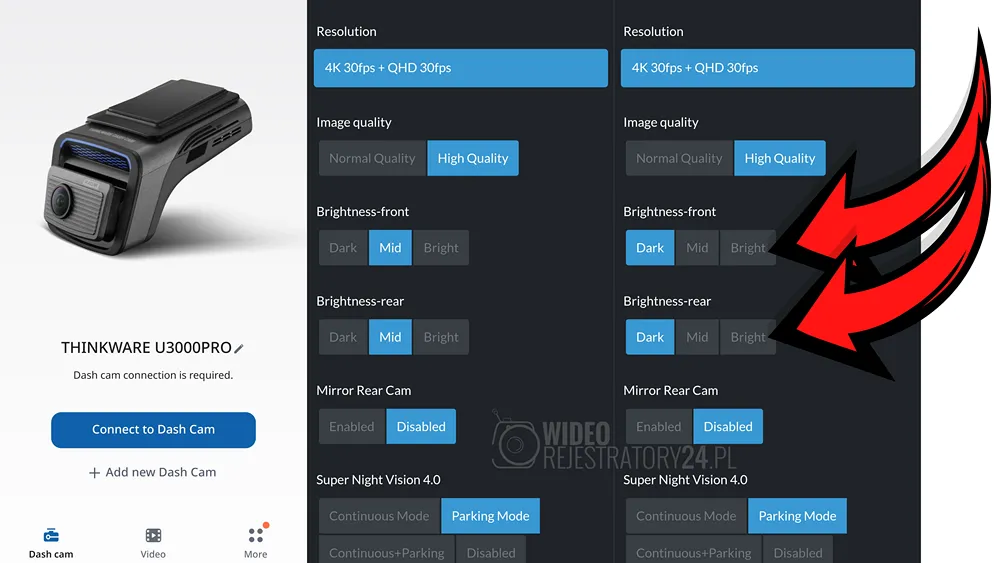The image size is (1000, 563).
Task: Open the More tab dots icon
Action: point(256,534)
